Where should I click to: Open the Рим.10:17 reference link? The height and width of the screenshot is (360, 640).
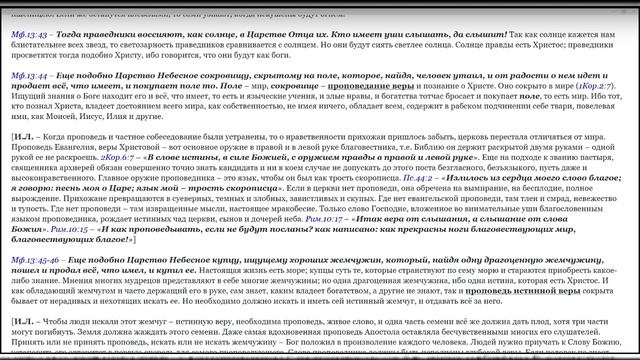(324, 219)
